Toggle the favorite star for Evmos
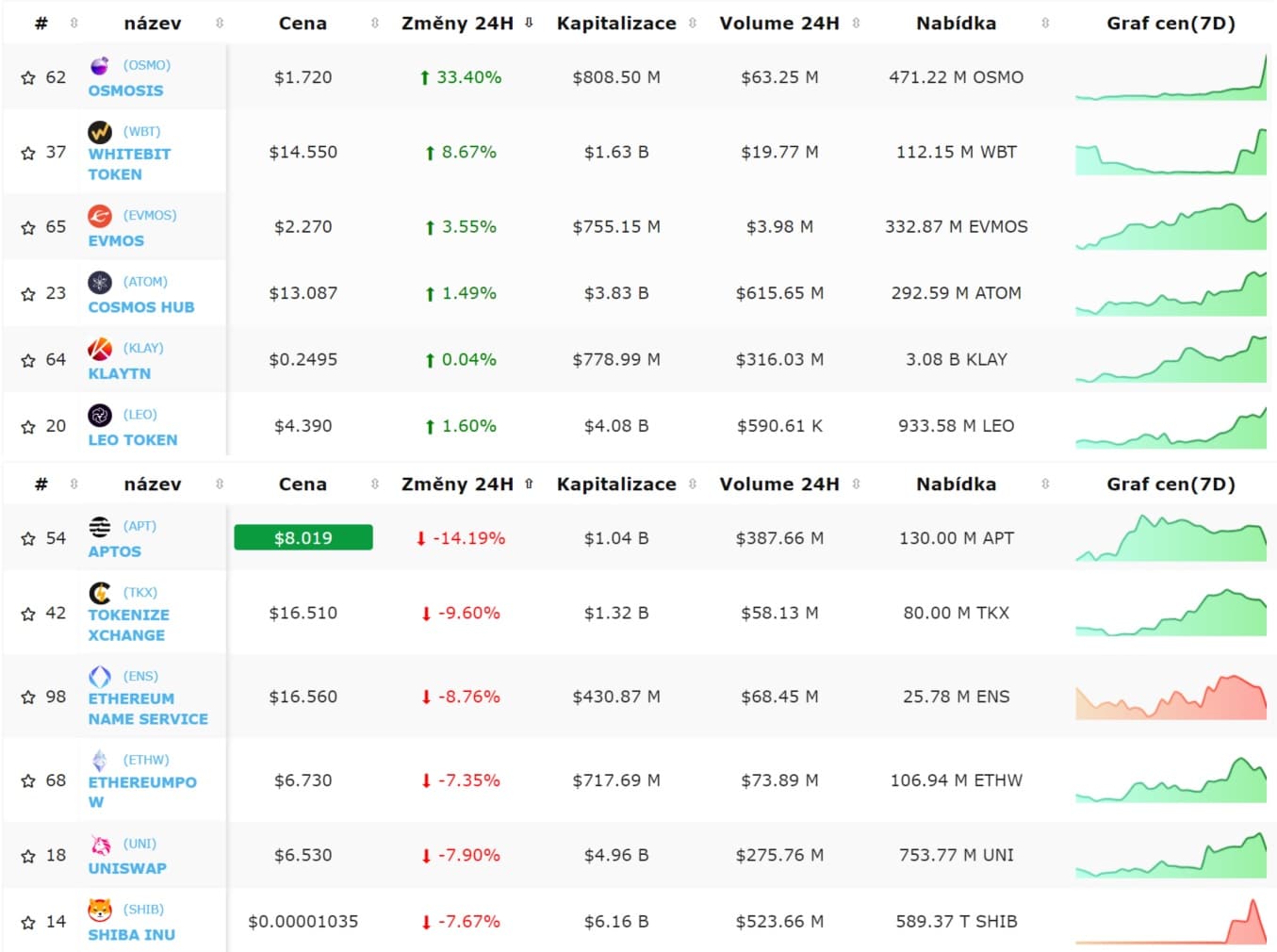Screen dimensions: 1277x952 click(28, 227)
